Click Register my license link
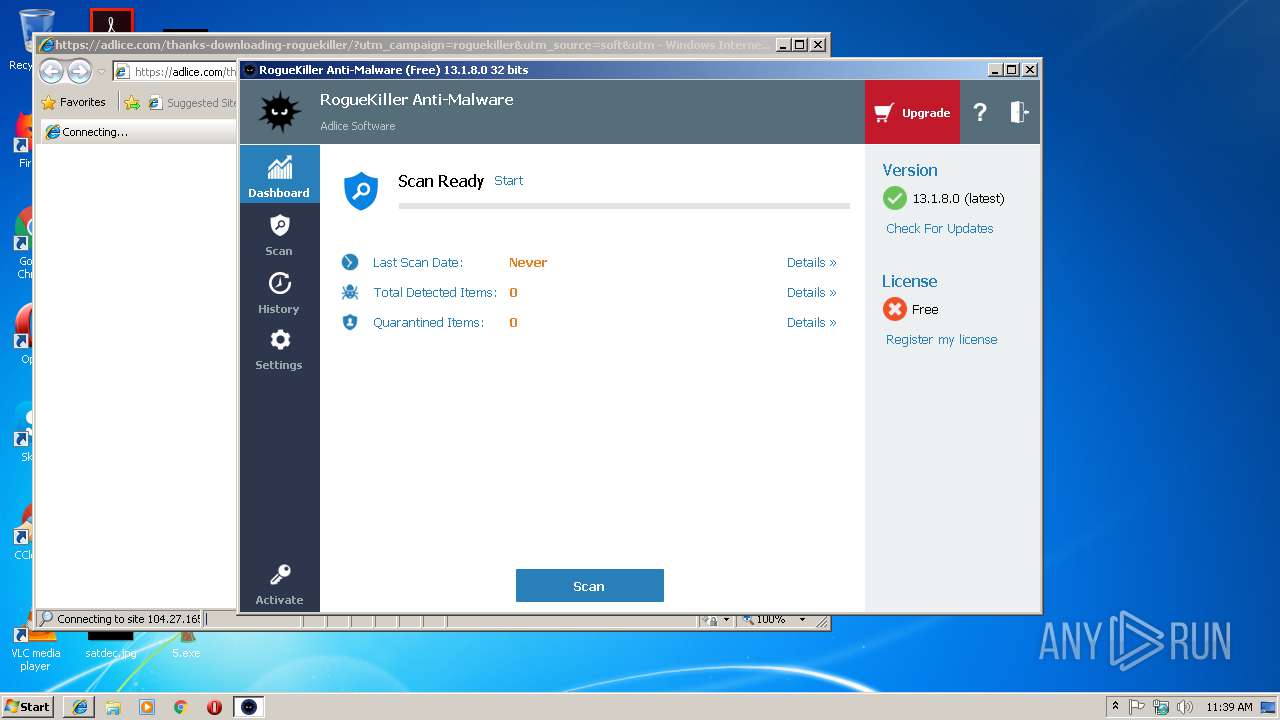The width and height of the screenshot is (1280, 720). click(x=941, y=340)
